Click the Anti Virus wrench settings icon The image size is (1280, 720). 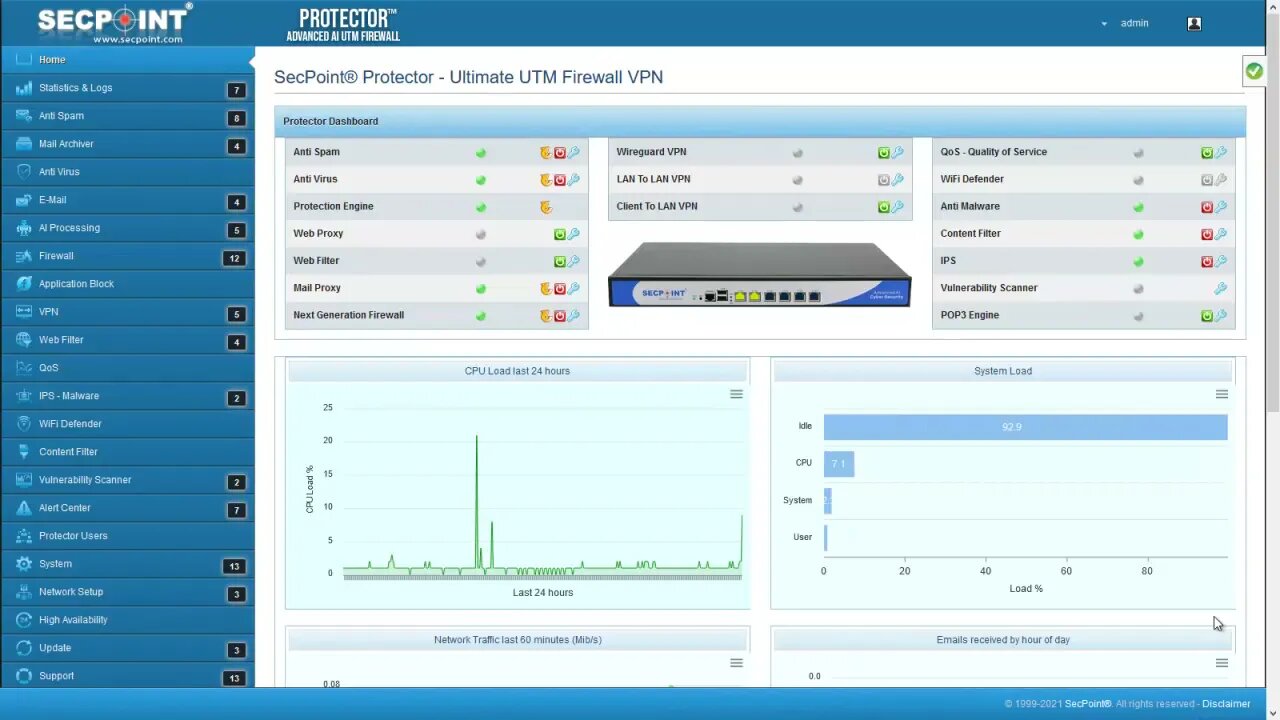[573, 180]
